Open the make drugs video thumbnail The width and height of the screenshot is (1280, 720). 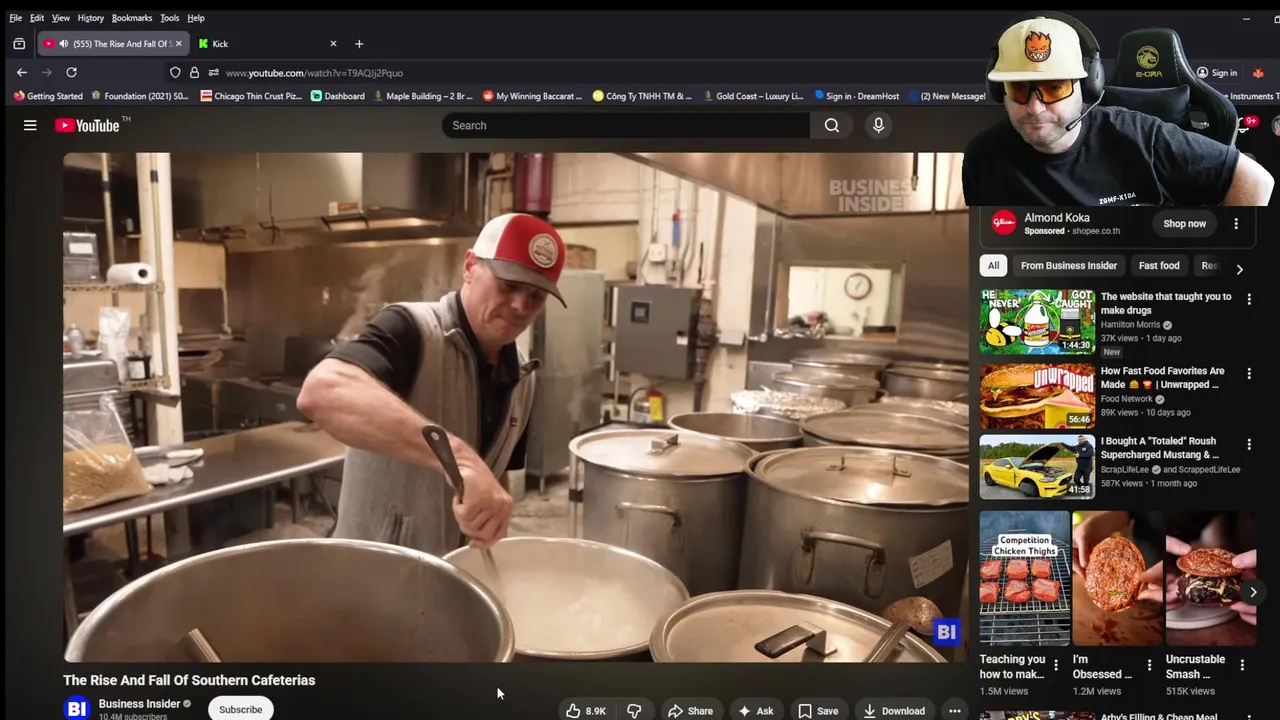[1037, 322]
